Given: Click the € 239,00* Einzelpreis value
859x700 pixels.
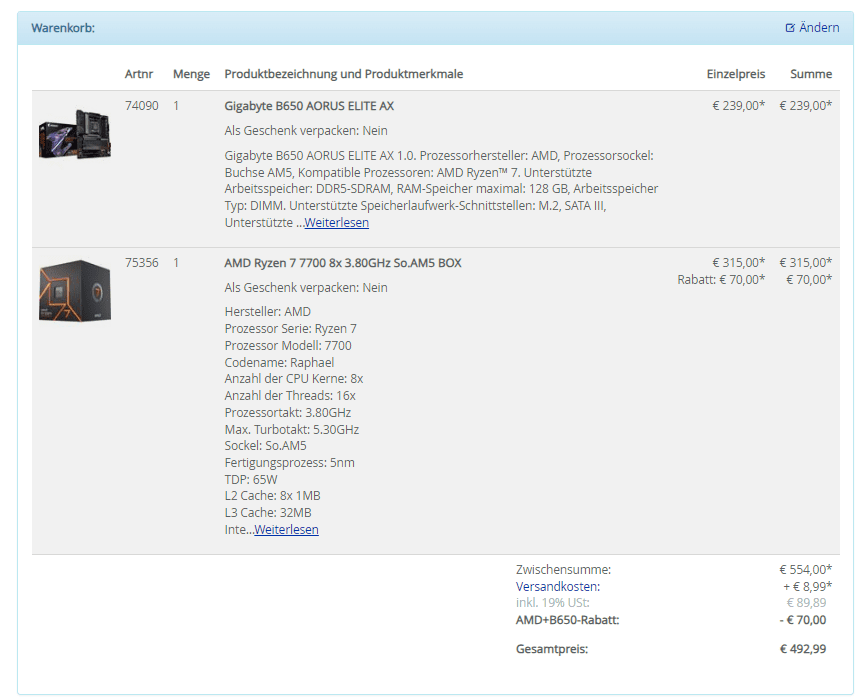Looking at the screenshot, I should tap(738, 106).
